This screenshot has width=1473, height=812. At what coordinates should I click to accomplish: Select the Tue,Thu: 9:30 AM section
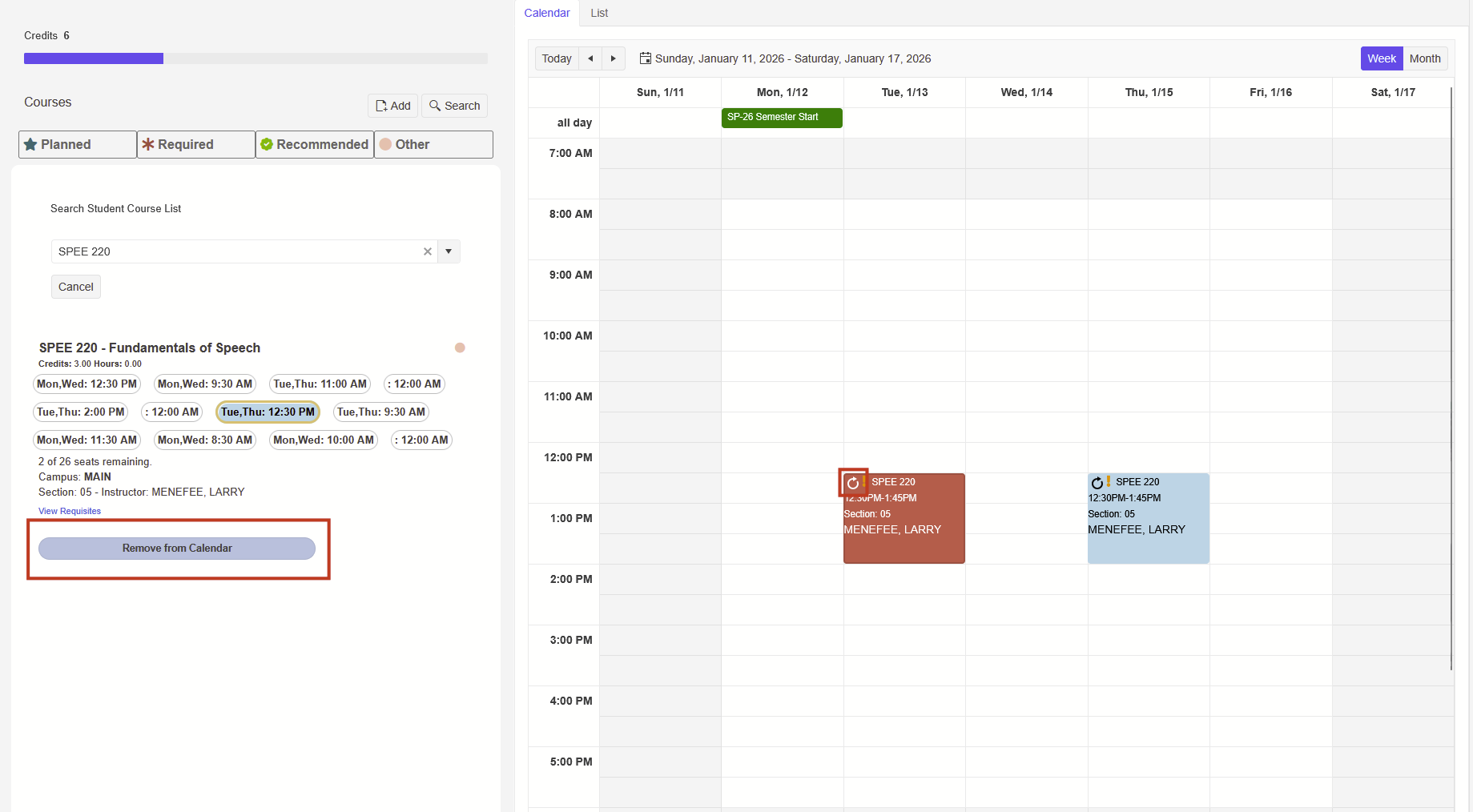(x=381, y=412)
